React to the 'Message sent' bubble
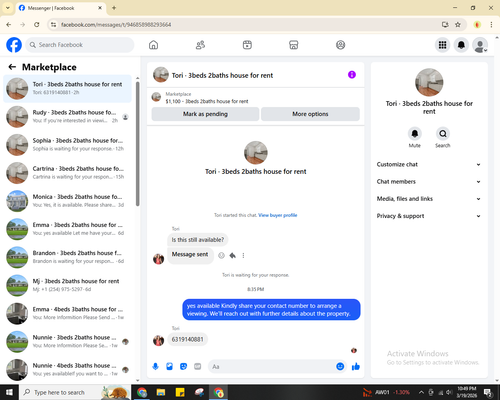Screen dimensions: 500x400 tap(221, 255)
